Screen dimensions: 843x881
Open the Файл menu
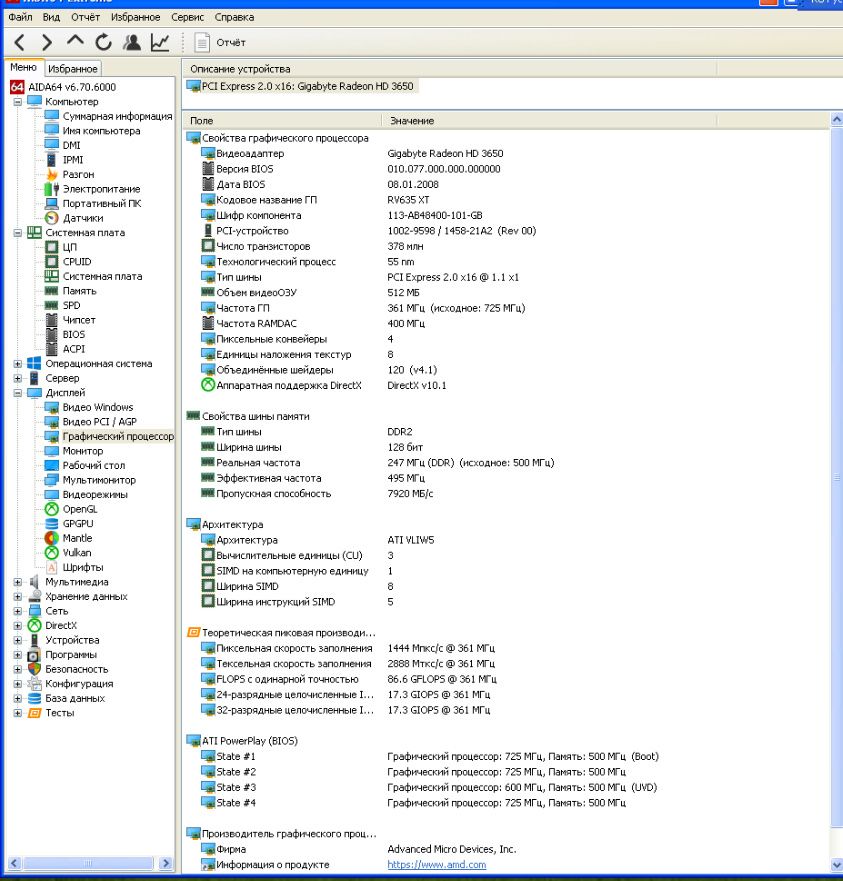[20, 17]
